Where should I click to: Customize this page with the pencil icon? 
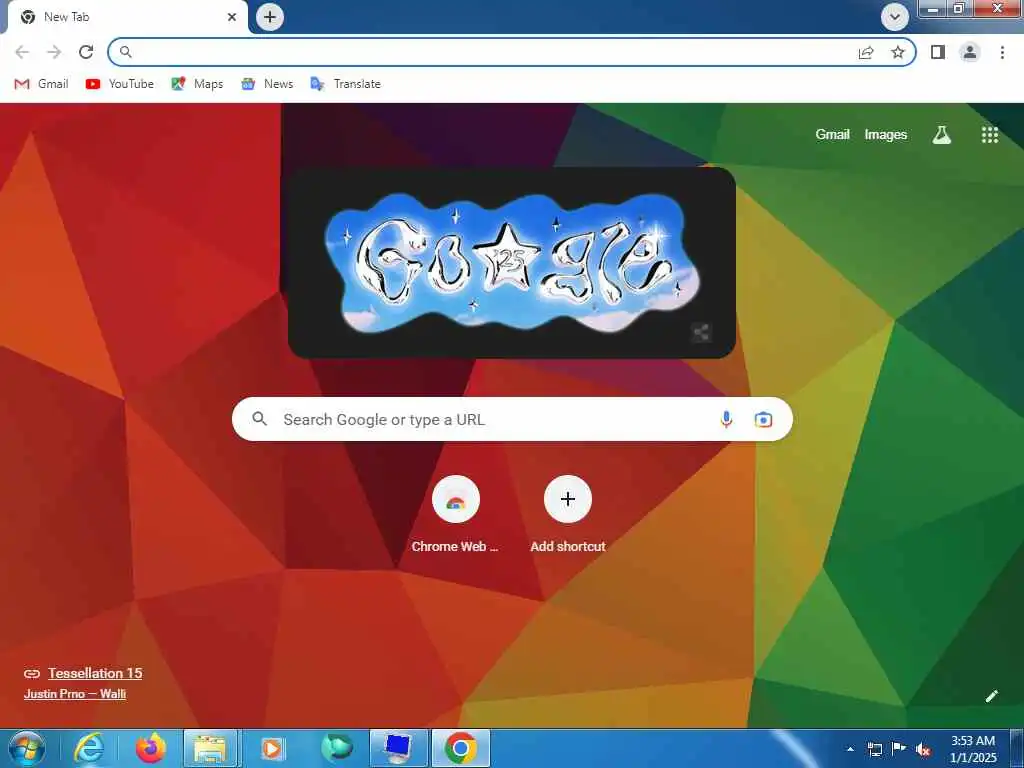point(991,696)
